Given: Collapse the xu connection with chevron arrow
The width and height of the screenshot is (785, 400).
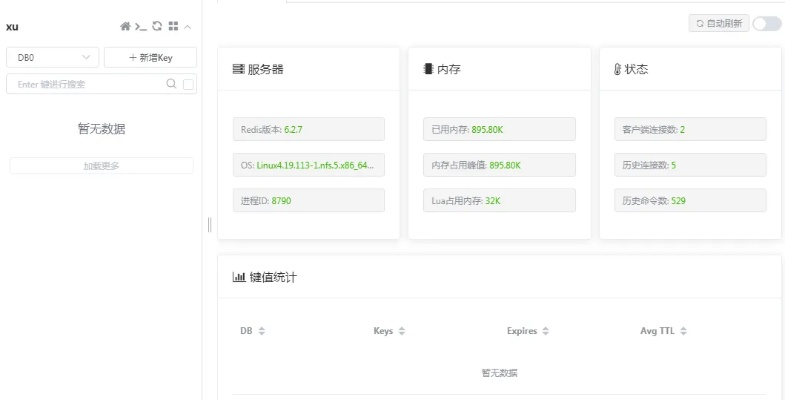Looking at the screenshot, I should [x=188, y=26].
